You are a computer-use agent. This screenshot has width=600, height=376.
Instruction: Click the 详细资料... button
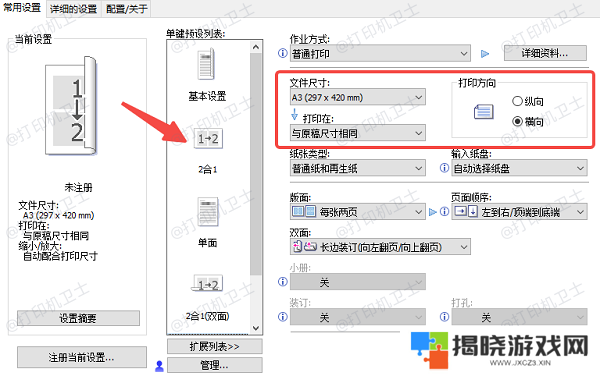coord(545,53)
